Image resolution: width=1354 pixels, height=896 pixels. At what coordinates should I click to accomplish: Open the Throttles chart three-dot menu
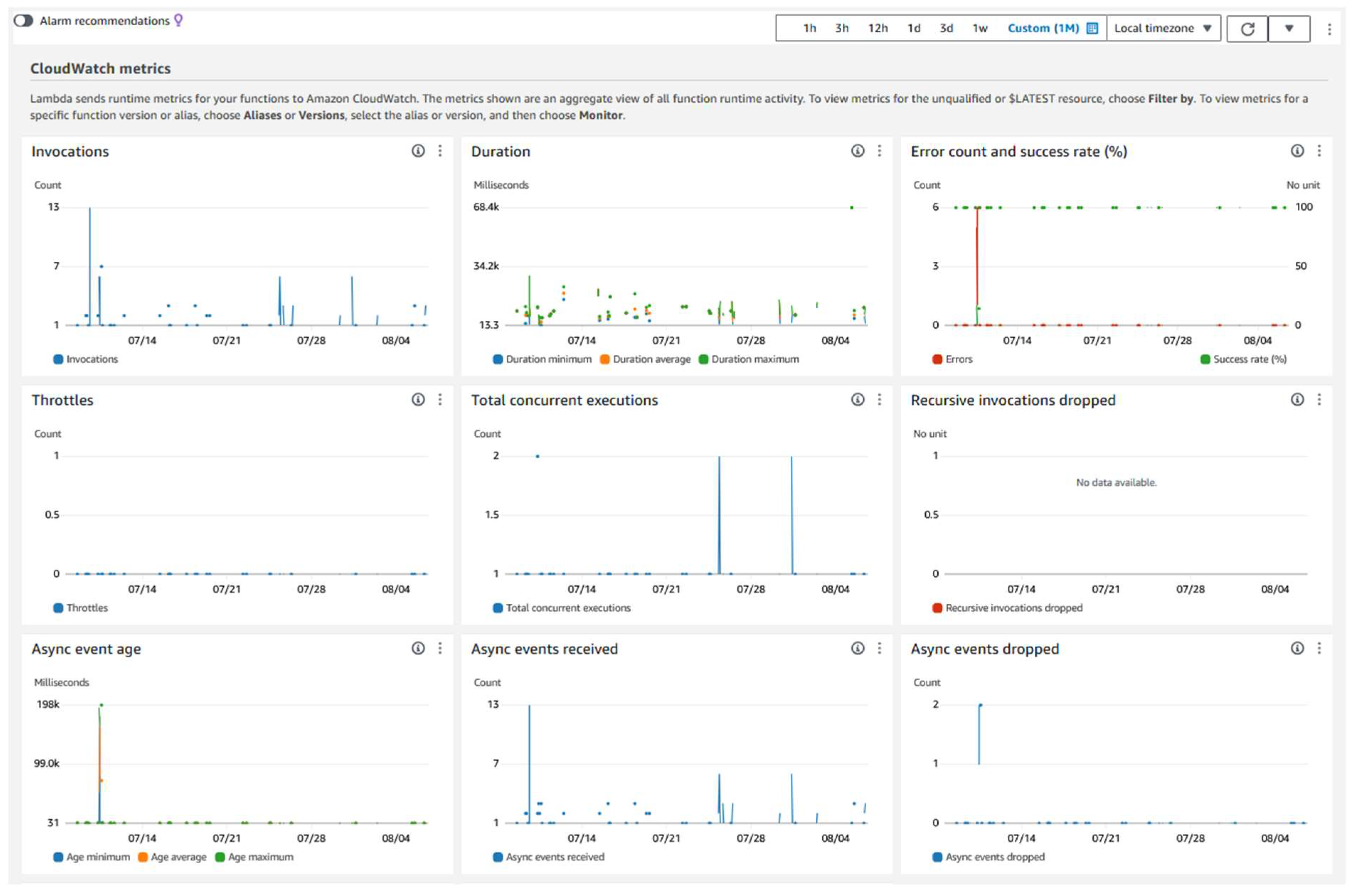tap(440, 399)
